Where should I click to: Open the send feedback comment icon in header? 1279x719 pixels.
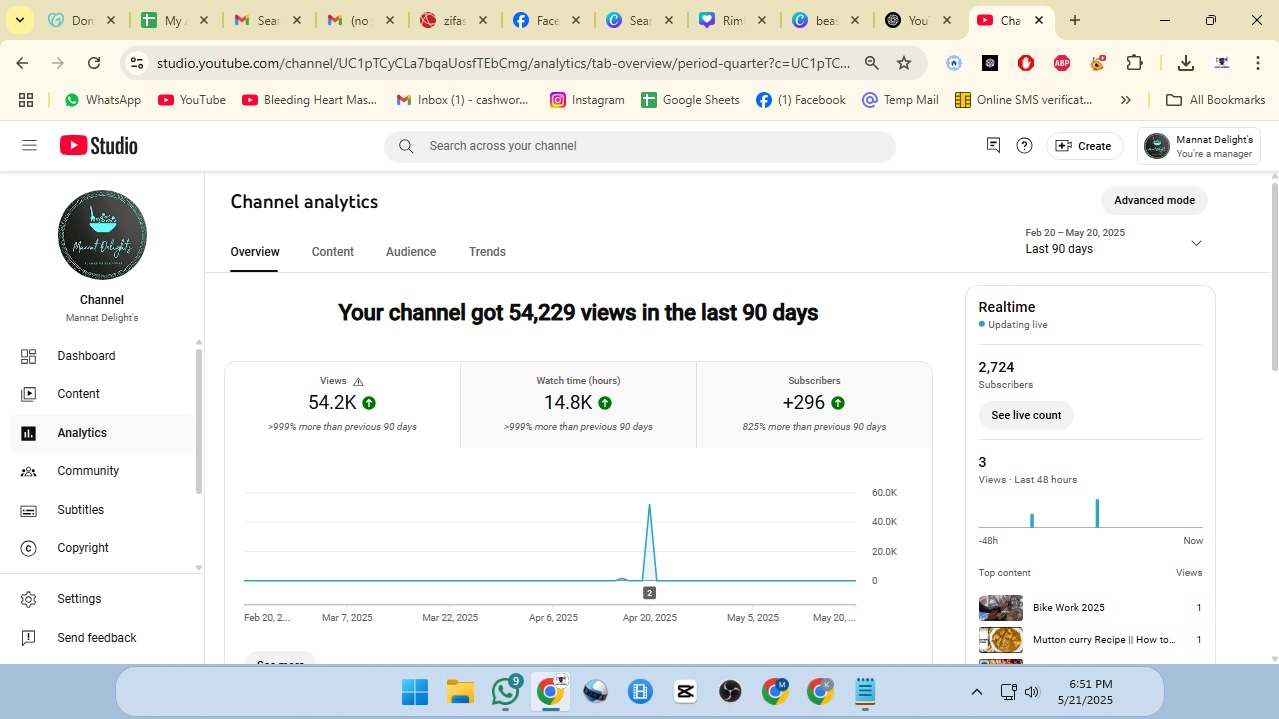(x=993, y=146)
